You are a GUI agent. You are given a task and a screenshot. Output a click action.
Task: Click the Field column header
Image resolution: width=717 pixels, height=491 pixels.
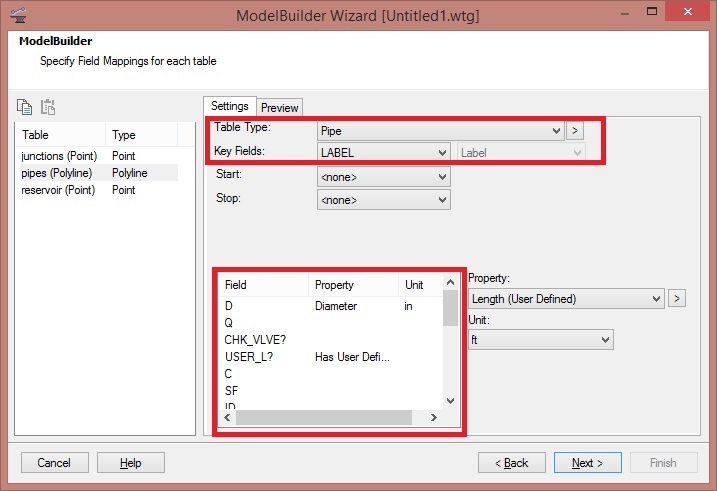263,285
